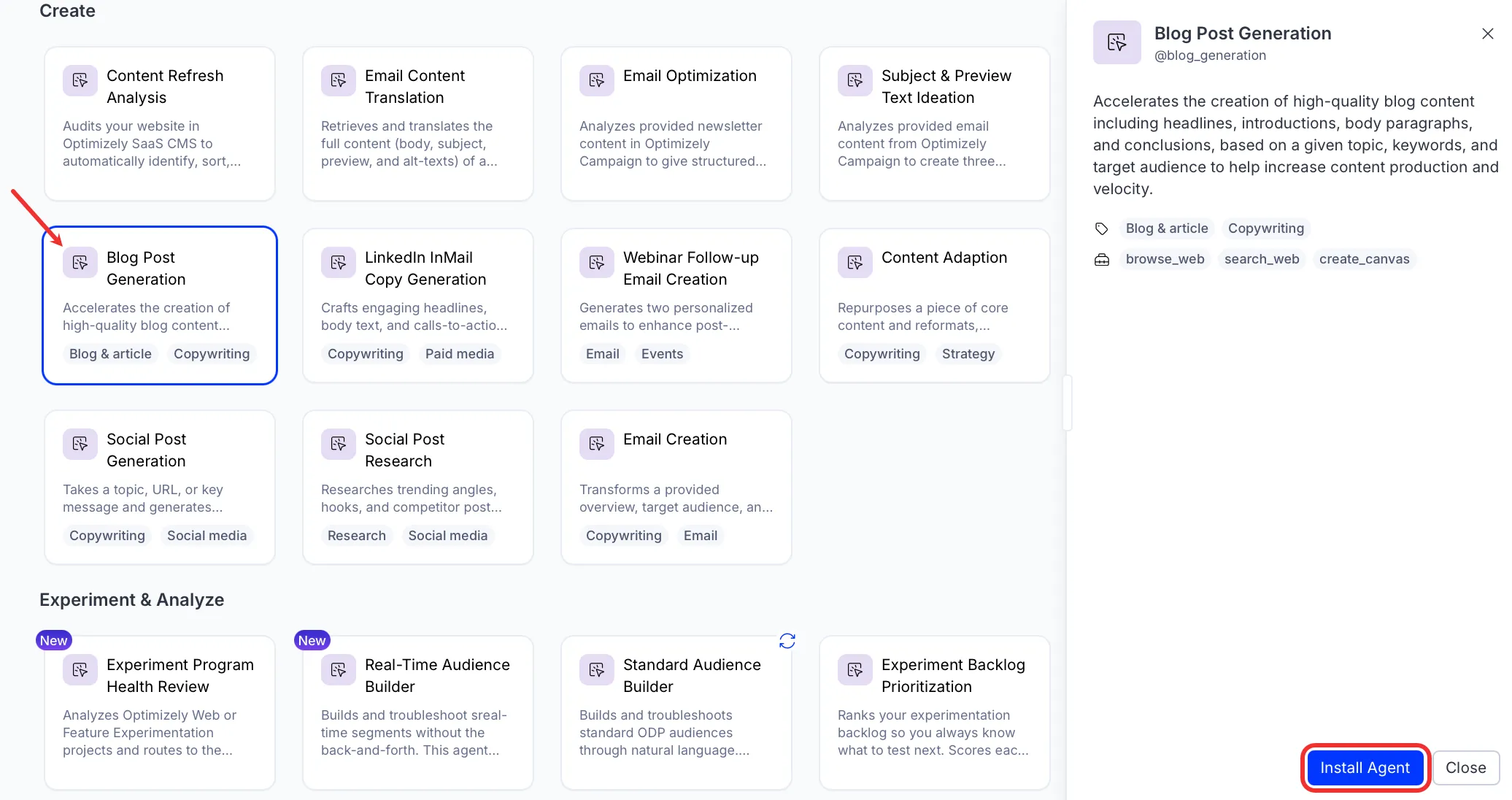This screenshot has height=800, width=1512.
Task: Click the Subject & Preview Text Ideation icon
Action: 855,80
